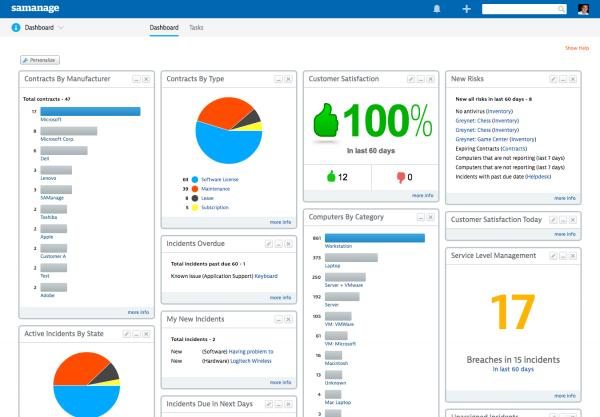Edit the Active Incidents By State widget
Viewport: 600px width, 417px height.
pos(126,332)
